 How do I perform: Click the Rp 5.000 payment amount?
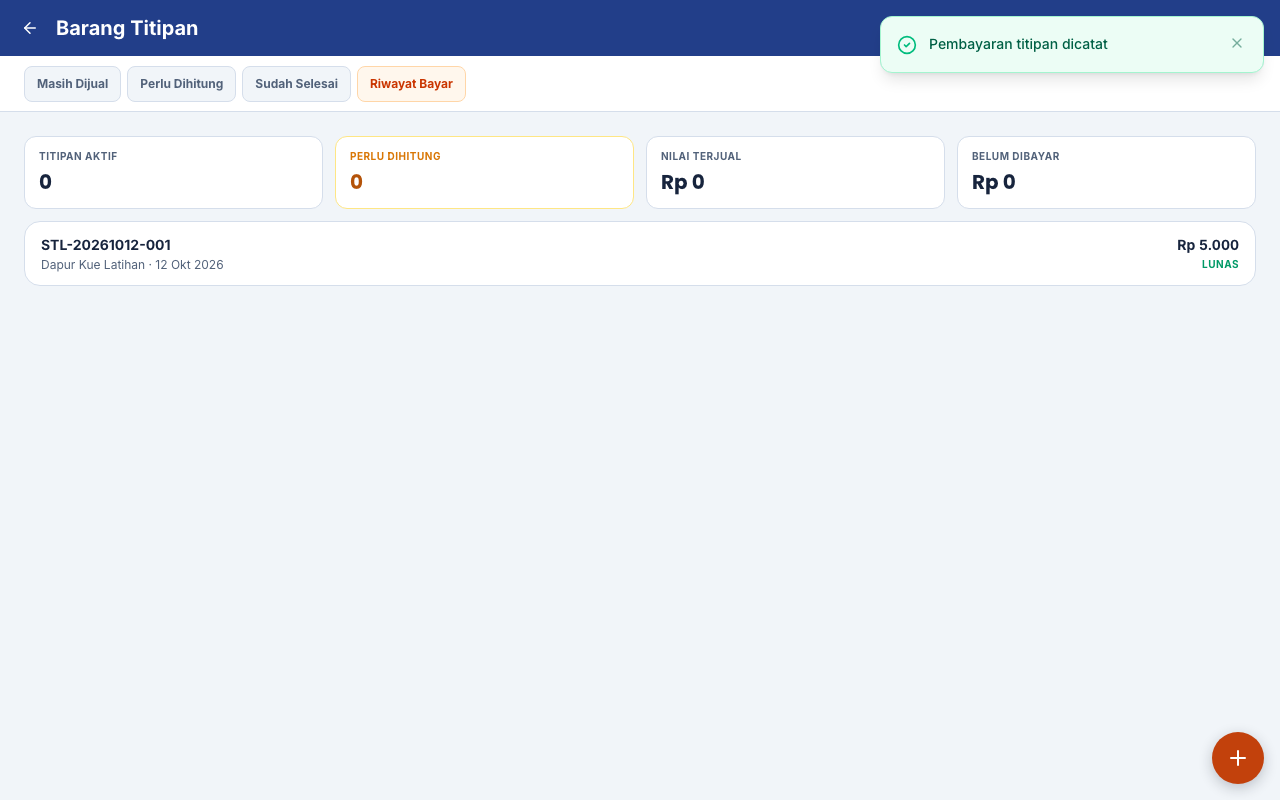point(1208,245)
